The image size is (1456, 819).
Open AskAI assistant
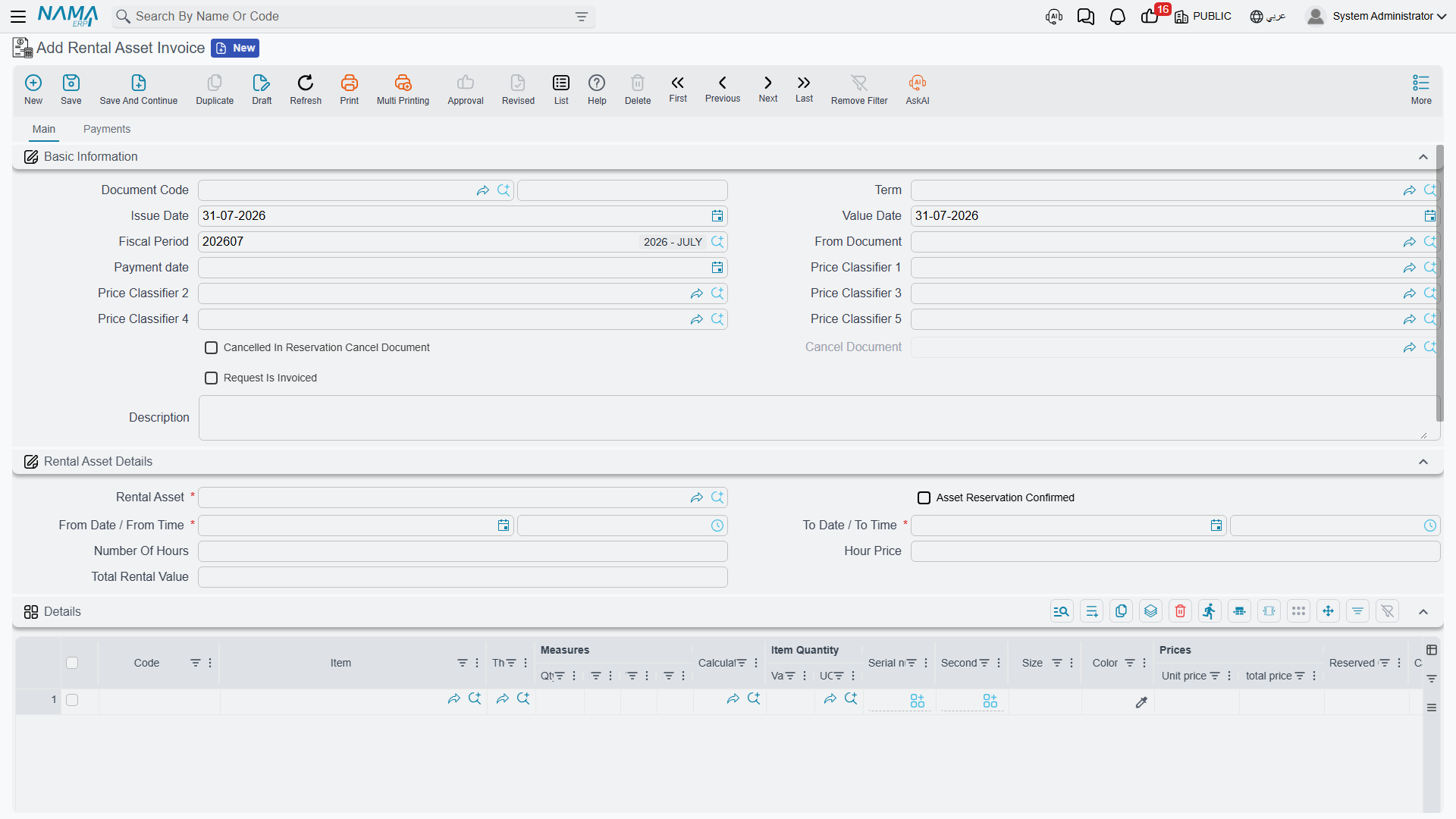(918, 89)
